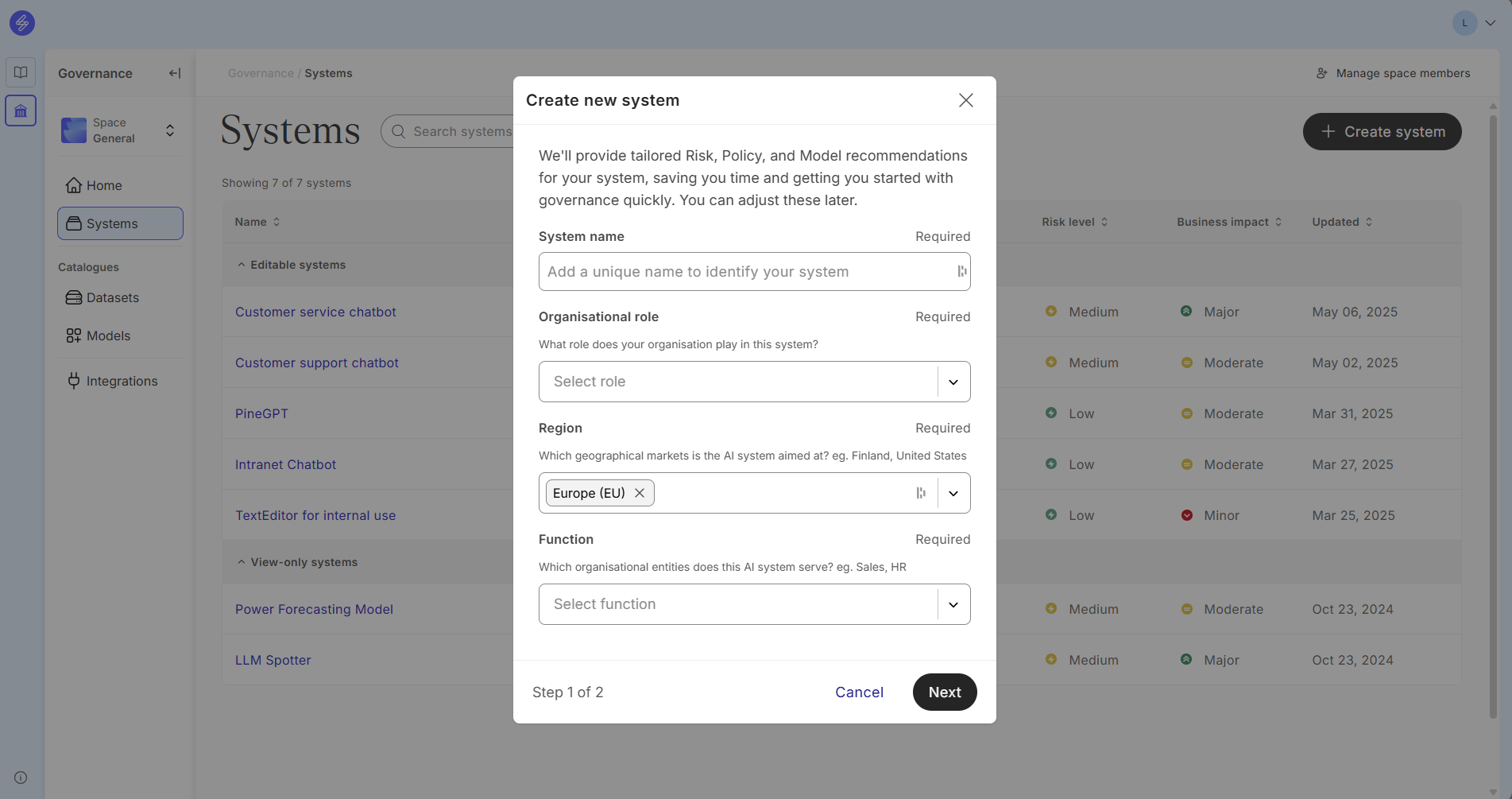The width and height of the screenshot is (1512, 799).
Task: Close the Create new system dialog
Action: 965,100
